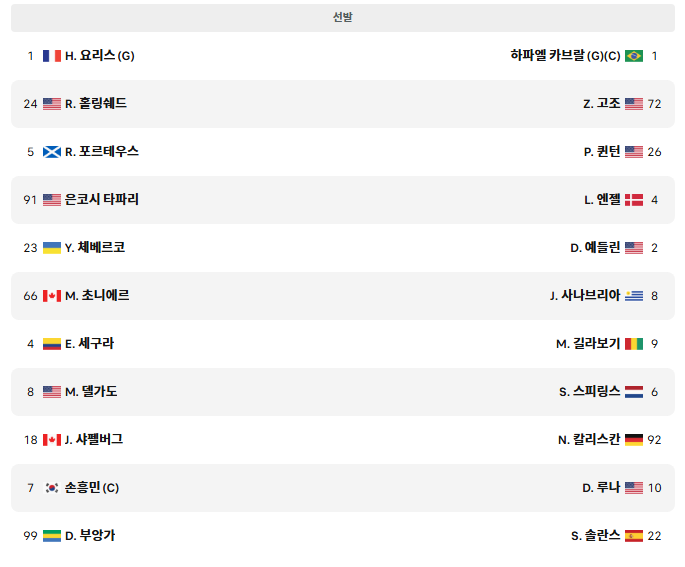Click the French flag next to H. 요리스
The height and width of the screenshot is (567, 685).
[x=52, y=56]
